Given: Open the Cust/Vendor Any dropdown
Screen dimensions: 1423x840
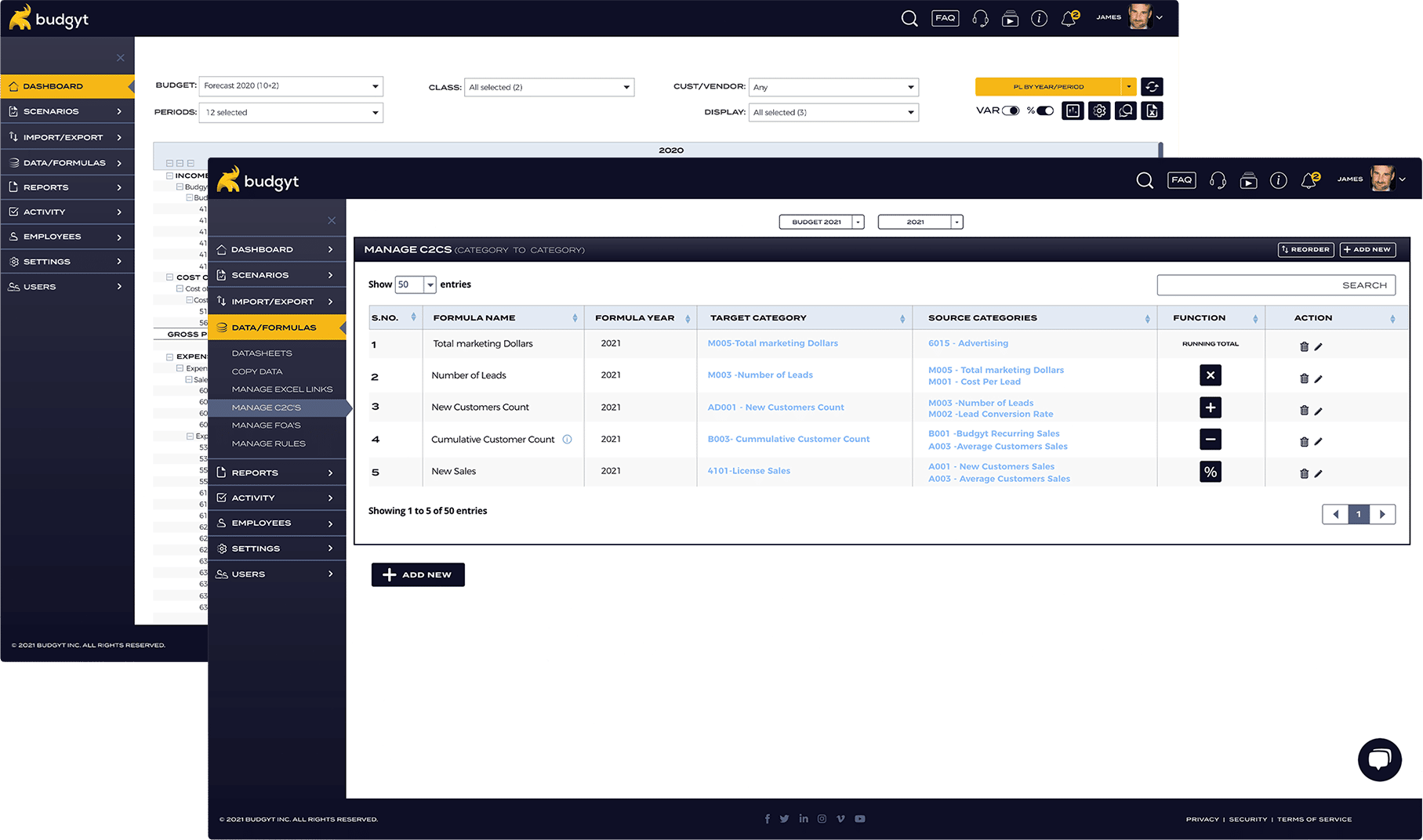Looking at the screenshot, I should click(x=833, y=87).
